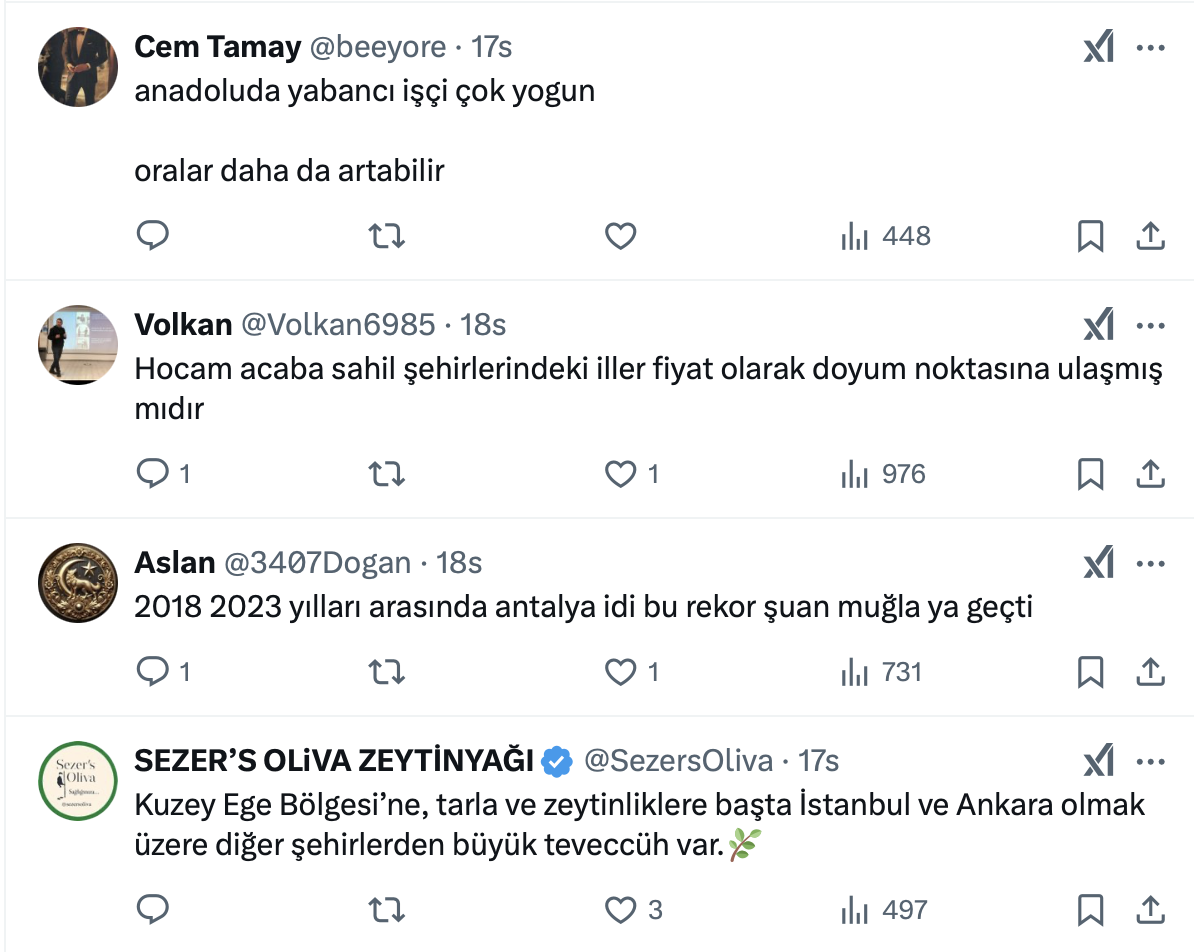Share Aslan's tweet
This screenshot has width=1194, height=952.
1150,672
